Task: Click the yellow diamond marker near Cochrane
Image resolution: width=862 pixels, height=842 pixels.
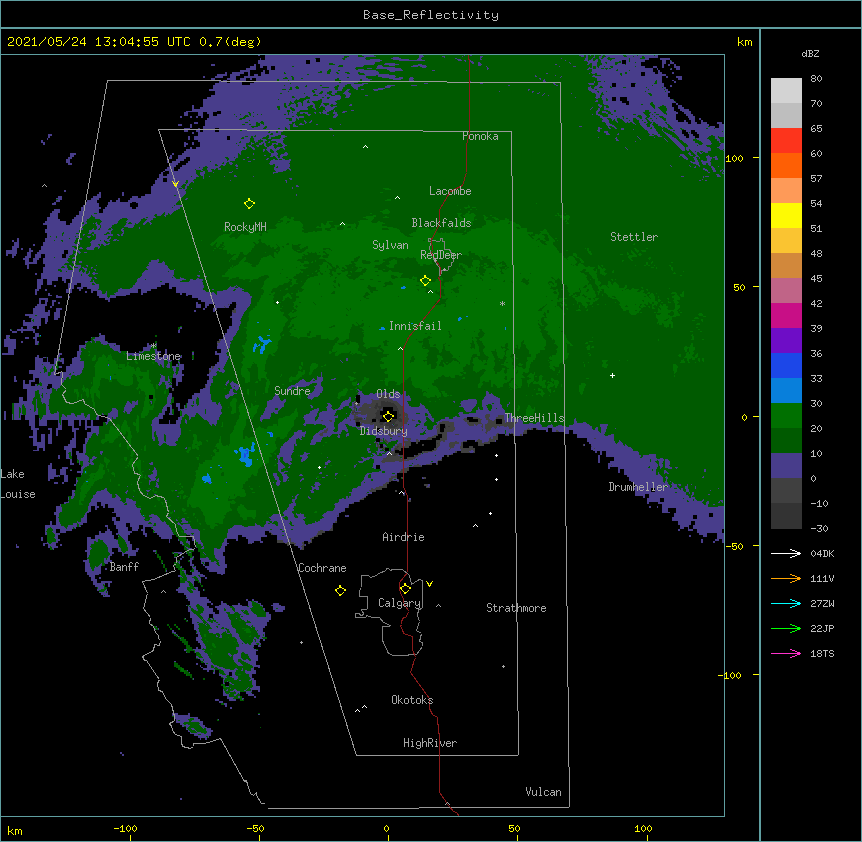Action: pos(340,590)
